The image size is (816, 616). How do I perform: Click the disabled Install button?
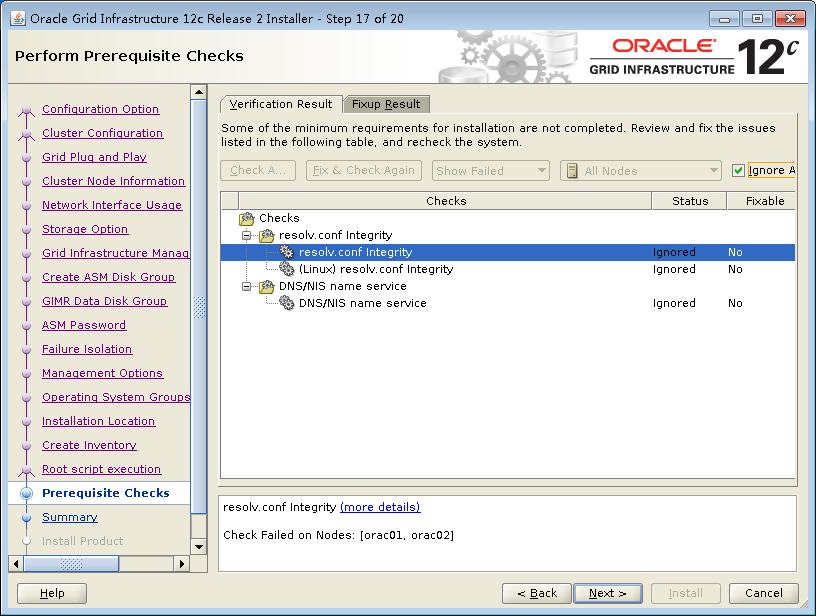pos(685,593)
